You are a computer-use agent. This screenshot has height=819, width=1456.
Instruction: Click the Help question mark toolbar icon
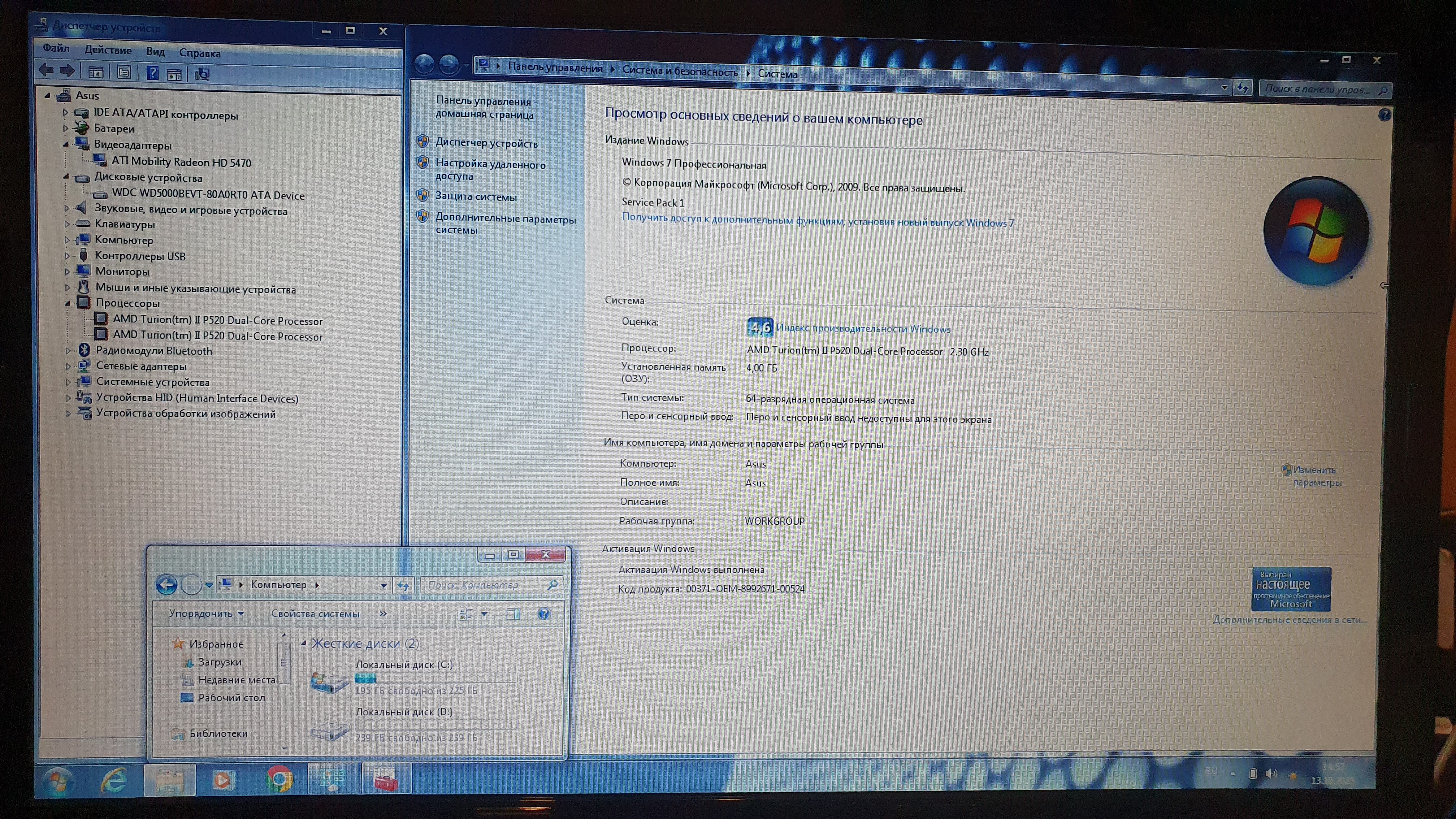coord(152,72)
